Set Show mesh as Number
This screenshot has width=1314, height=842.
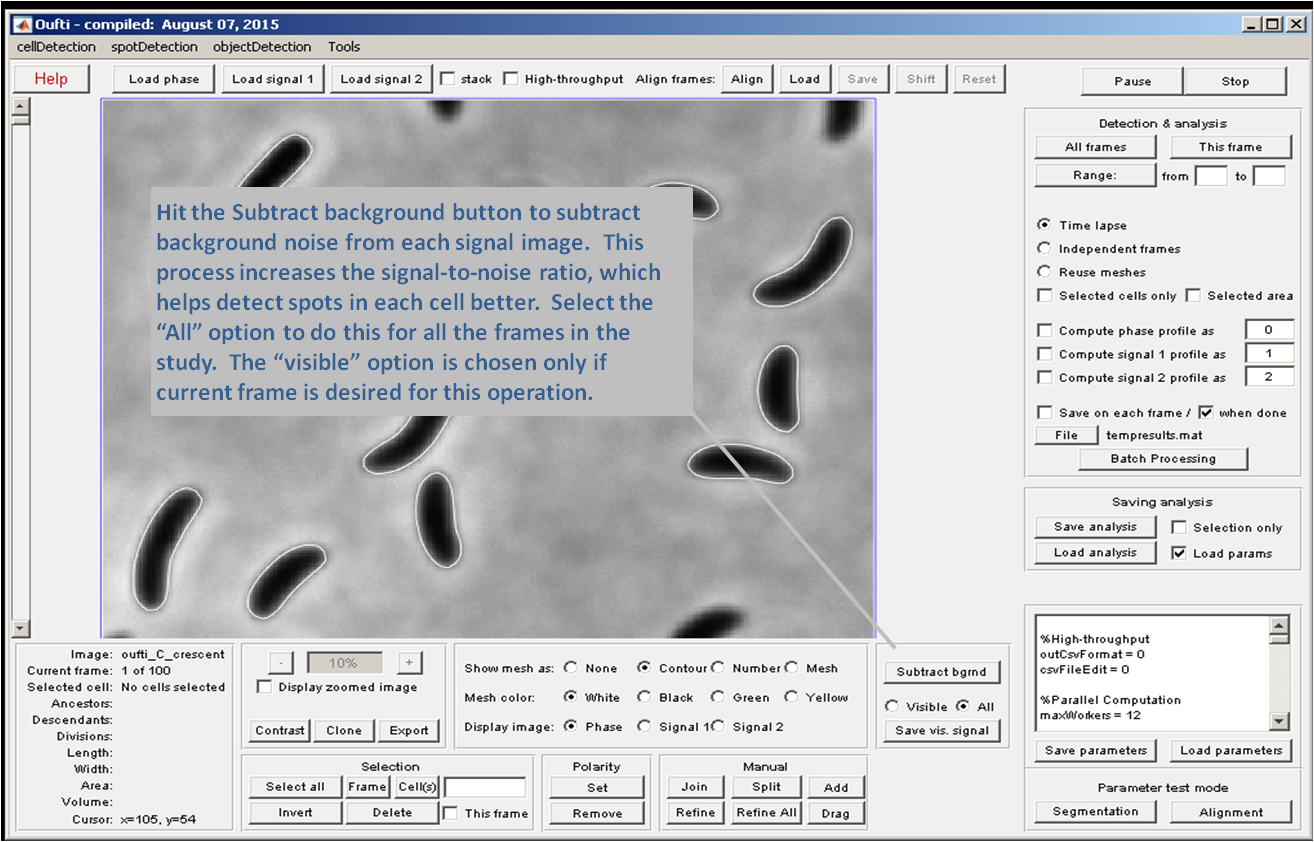(717, 668)
